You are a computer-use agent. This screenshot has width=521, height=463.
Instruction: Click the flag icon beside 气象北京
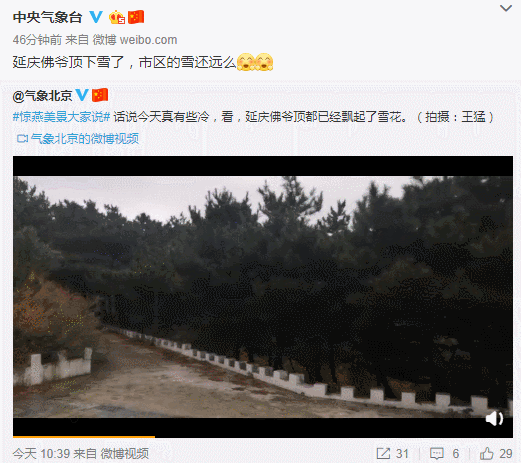point(100,95)
